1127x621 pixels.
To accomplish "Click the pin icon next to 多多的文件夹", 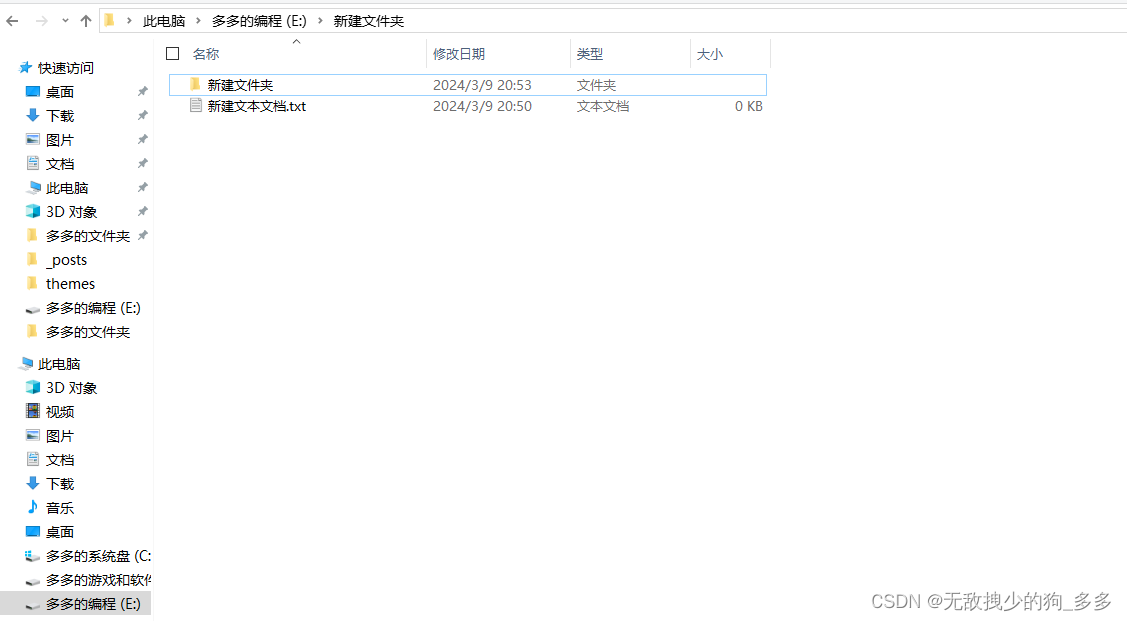I will coord(143,235).
